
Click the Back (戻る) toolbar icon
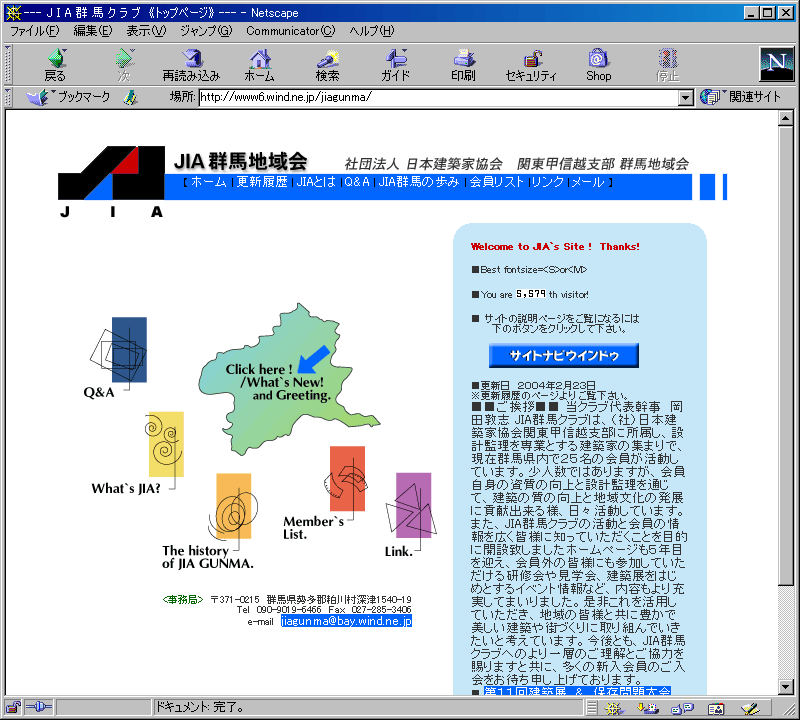(56, 65)
